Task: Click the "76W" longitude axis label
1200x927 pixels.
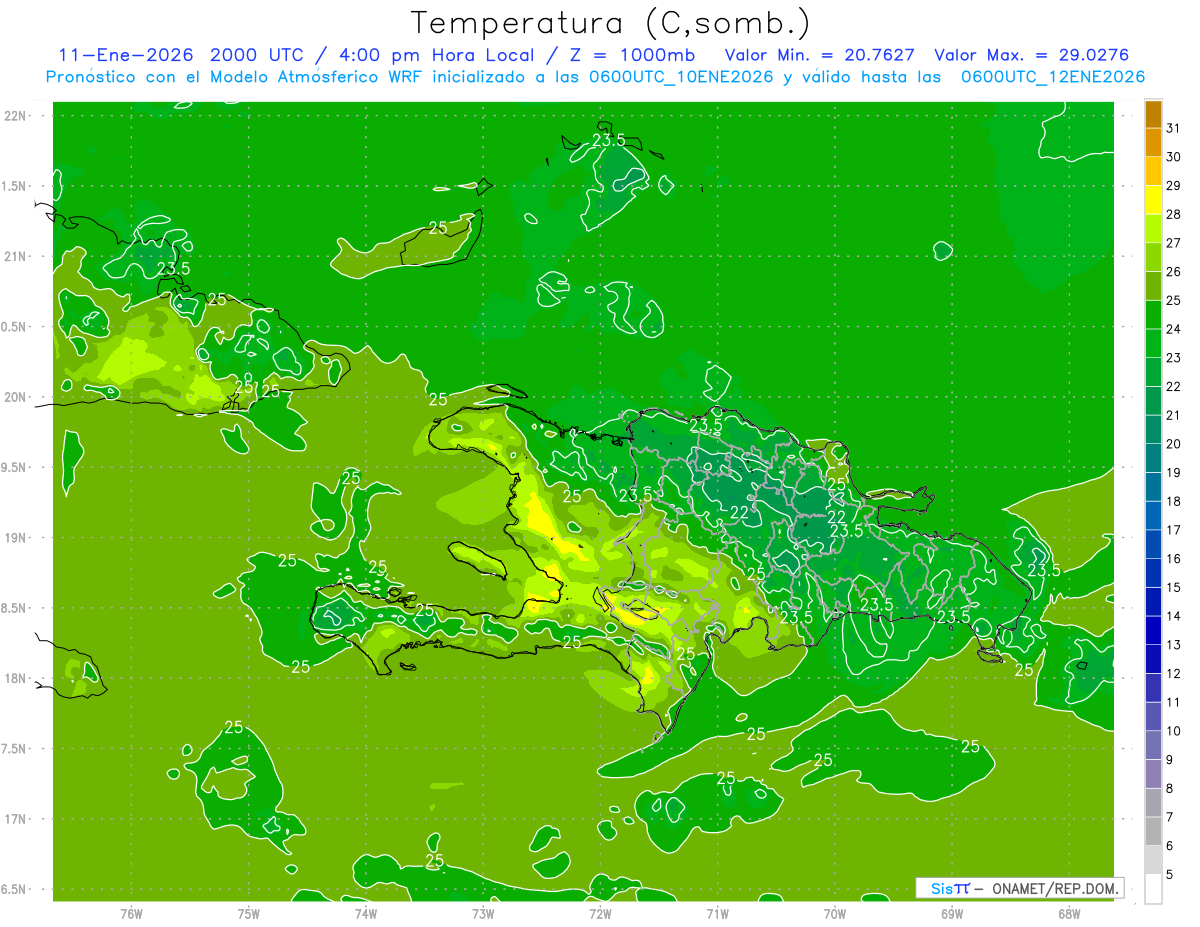Action: coord(132,914)
